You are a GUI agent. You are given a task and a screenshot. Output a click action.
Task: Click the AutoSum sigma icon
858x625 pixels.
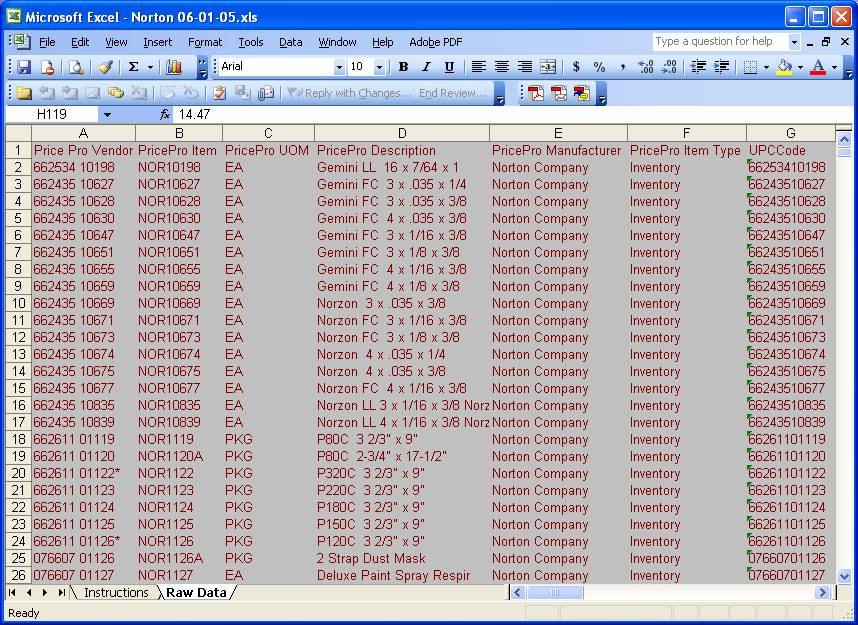pyautogui.click(x=133, y=67)
